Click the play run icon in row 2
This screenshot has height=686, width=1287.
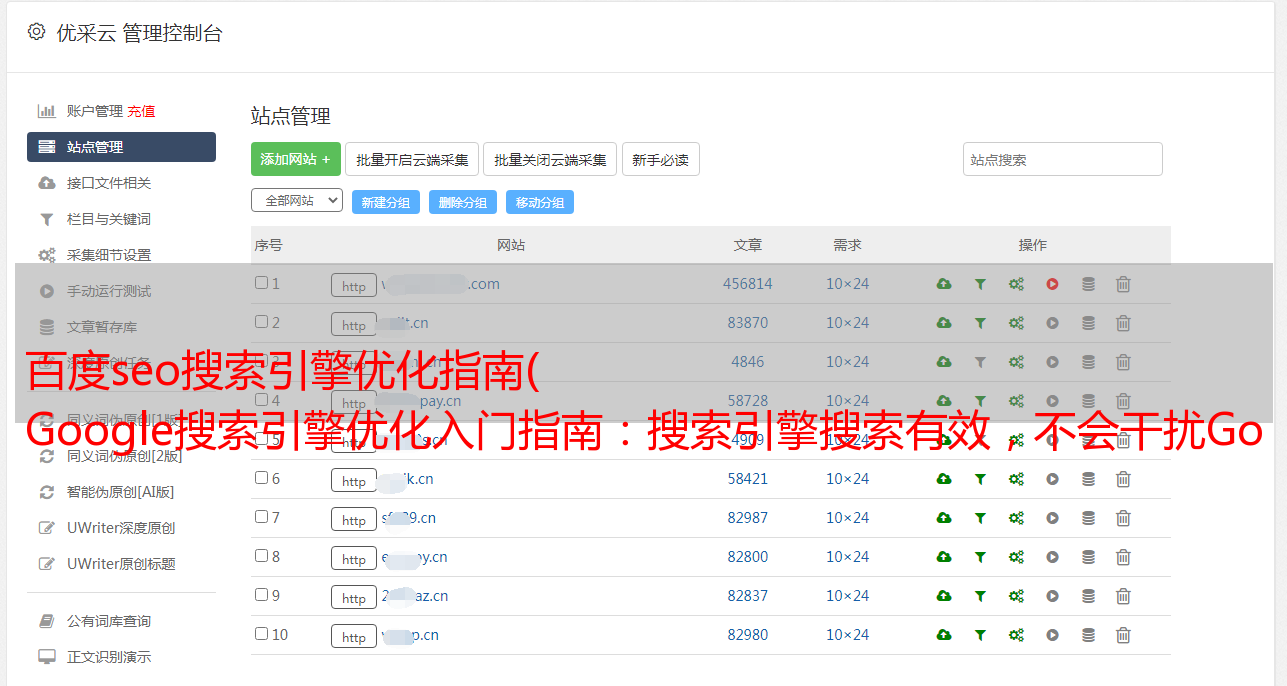[1052, 323]
